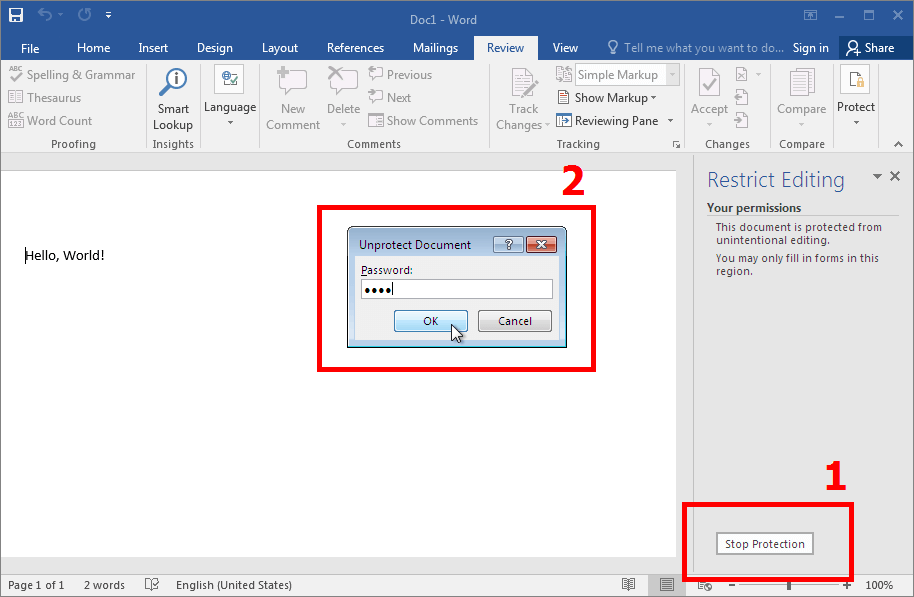Switch to the Mailings tab

pyautogui.click(x=435, y=48)
